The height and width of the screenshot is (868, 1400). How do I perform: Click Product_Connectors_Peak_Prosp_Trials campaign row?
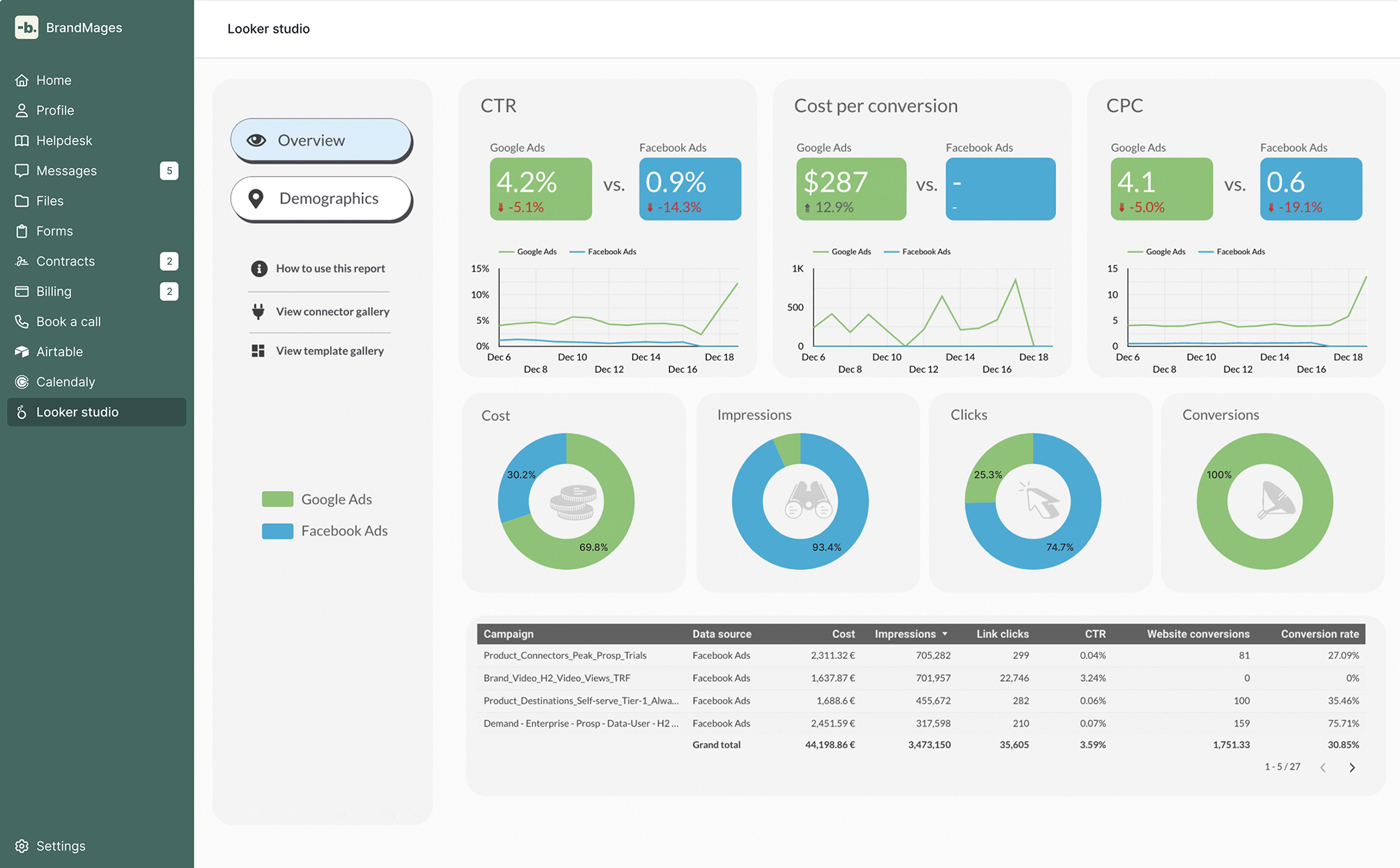point(921,656)
